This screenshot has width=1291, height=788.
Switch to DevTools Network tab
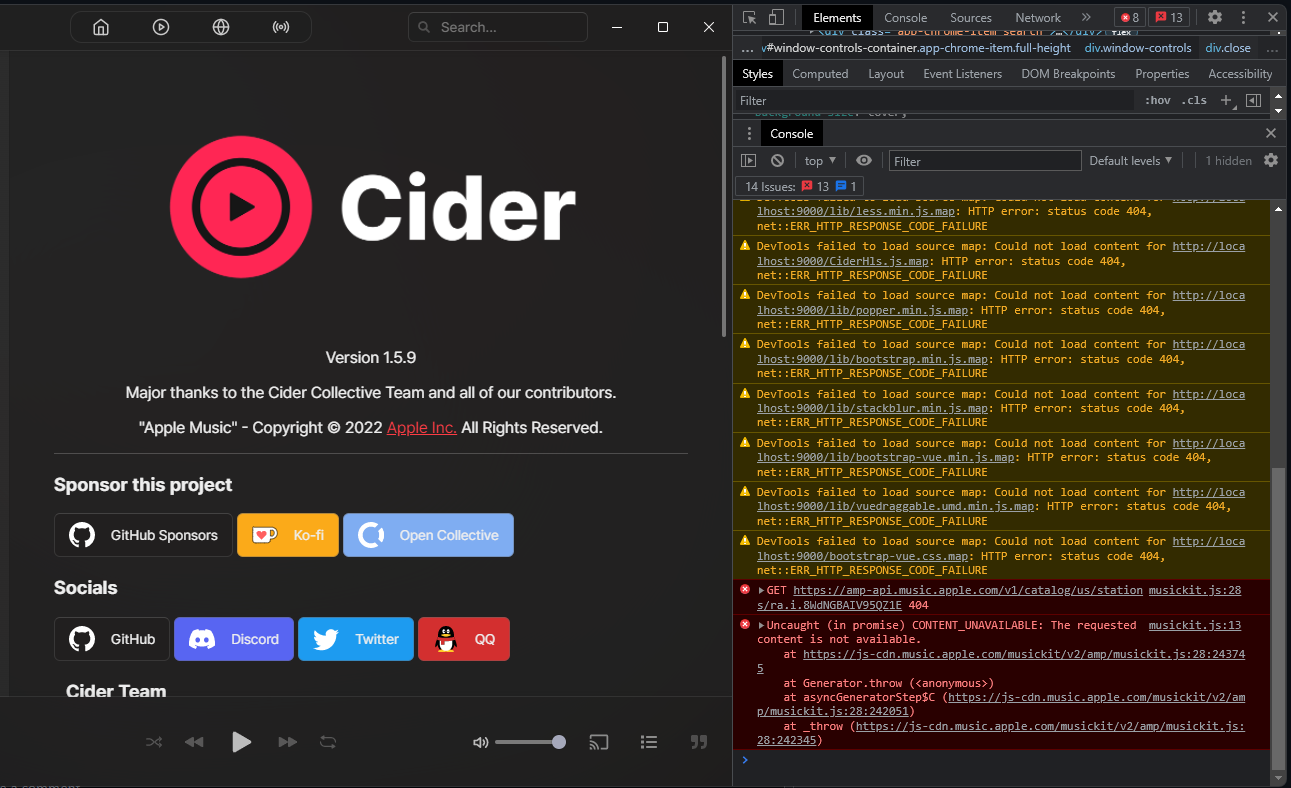point(1038,17)
